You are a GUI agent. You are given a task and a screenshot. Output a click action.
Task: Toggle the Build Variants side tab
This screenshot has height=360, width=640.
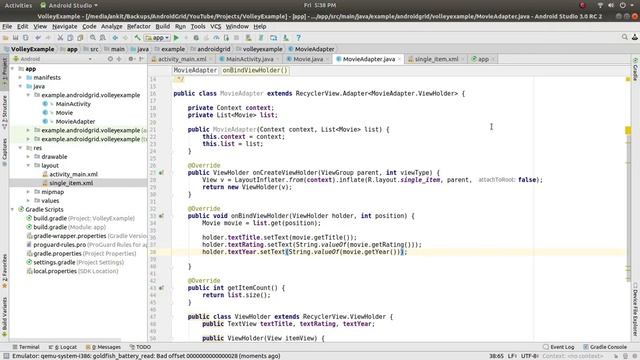pyautogui.click(x=4, y=316)
